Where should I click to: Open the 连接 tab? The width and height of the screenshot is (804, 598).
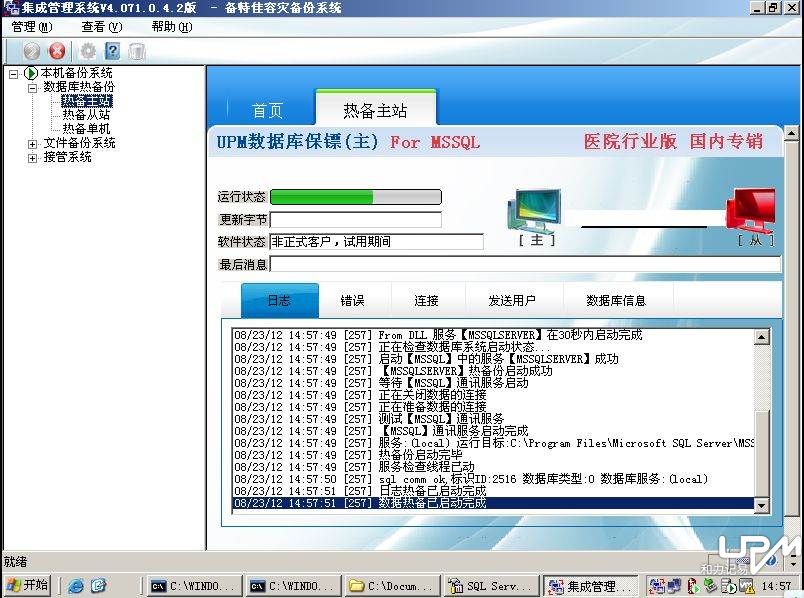point(427,301)
